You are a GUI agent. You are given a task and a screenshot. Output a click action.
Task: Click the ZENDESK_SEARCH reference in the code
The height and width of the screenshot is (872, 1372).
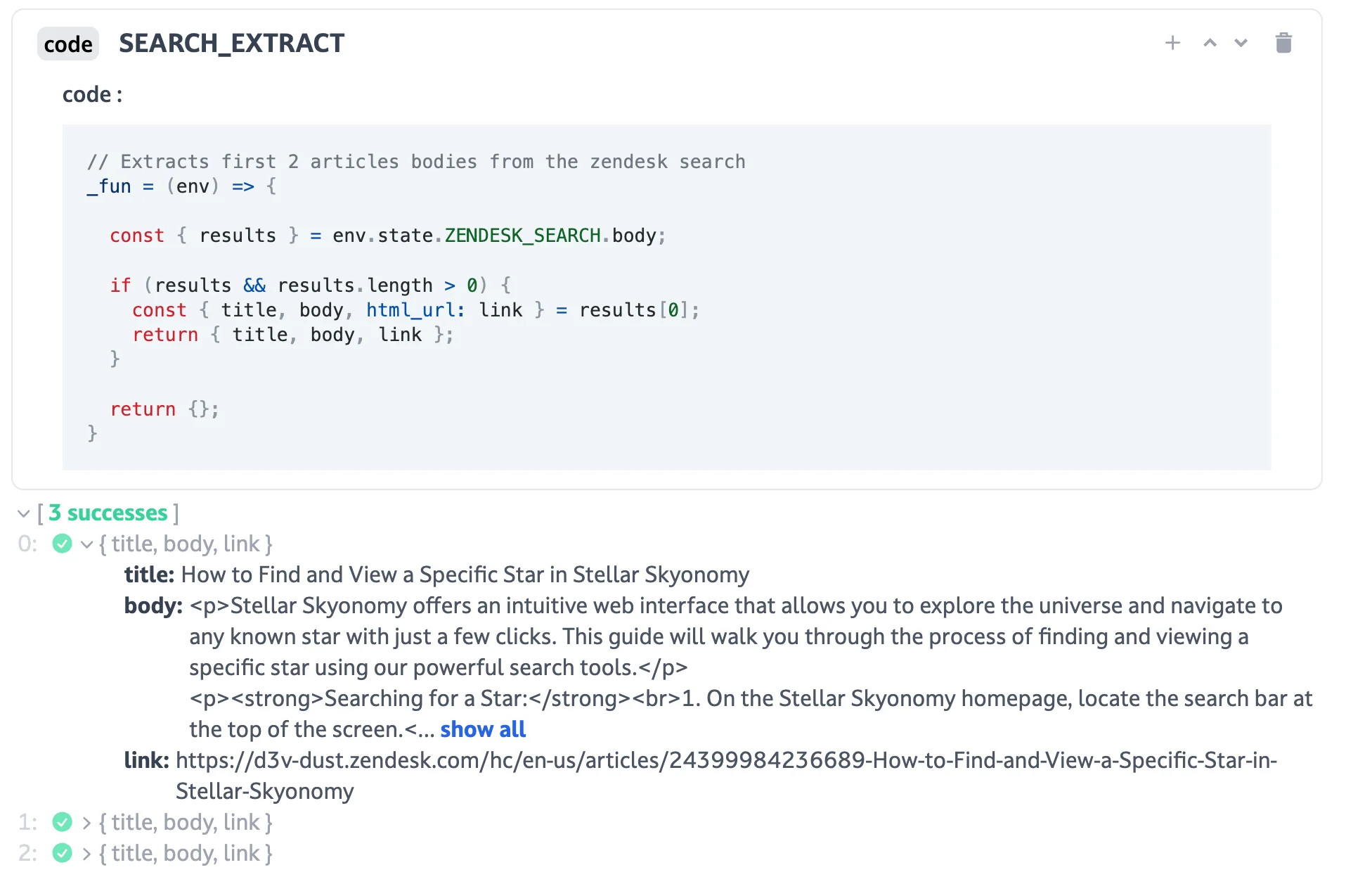[x=523, y=236]
